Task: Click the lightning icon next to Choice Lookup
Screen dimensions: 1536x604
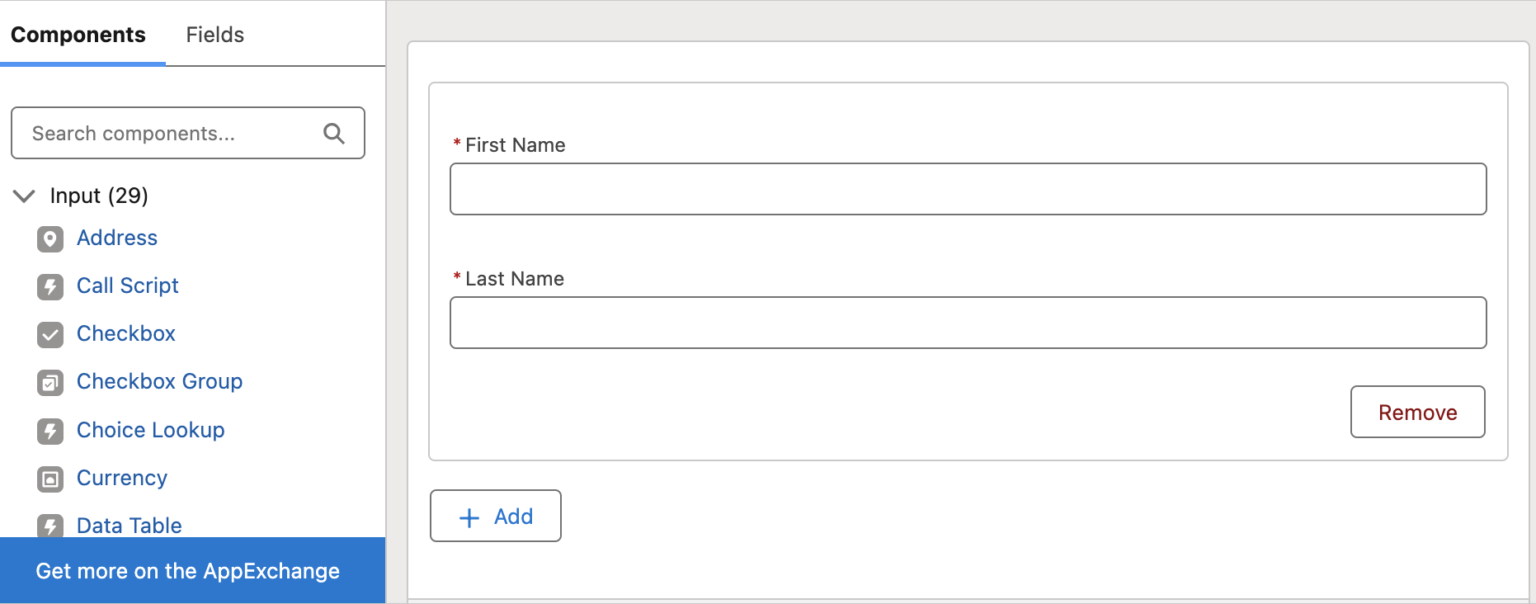Action: pos(50,431)
